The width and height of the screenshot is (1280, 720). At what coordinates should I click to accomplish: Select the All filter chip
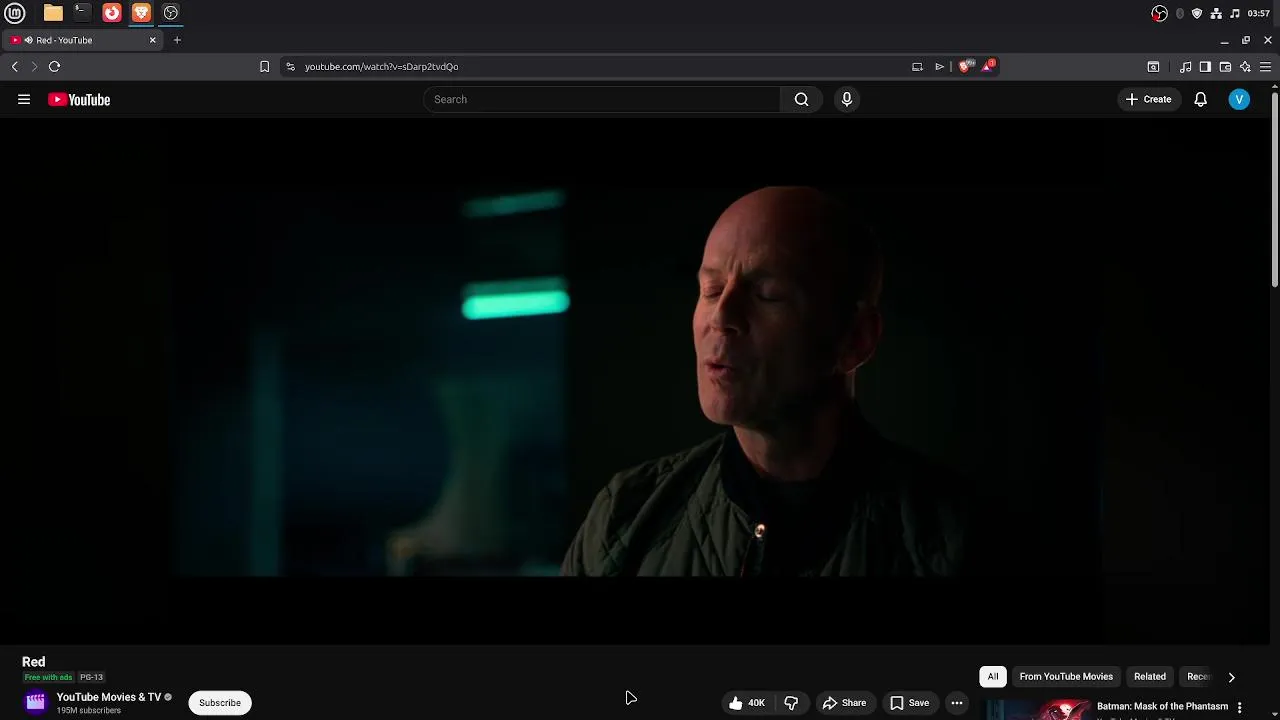click(993, 677)
